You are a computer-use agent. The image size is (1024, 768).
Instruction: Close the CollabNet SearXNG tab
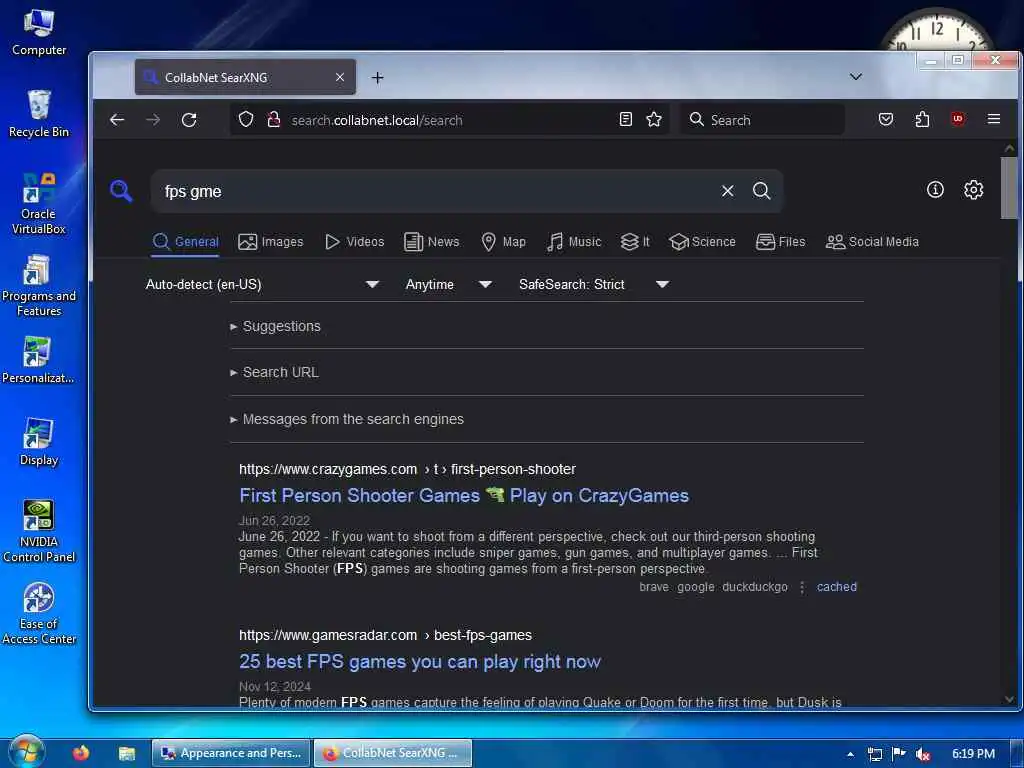[340, 77]
